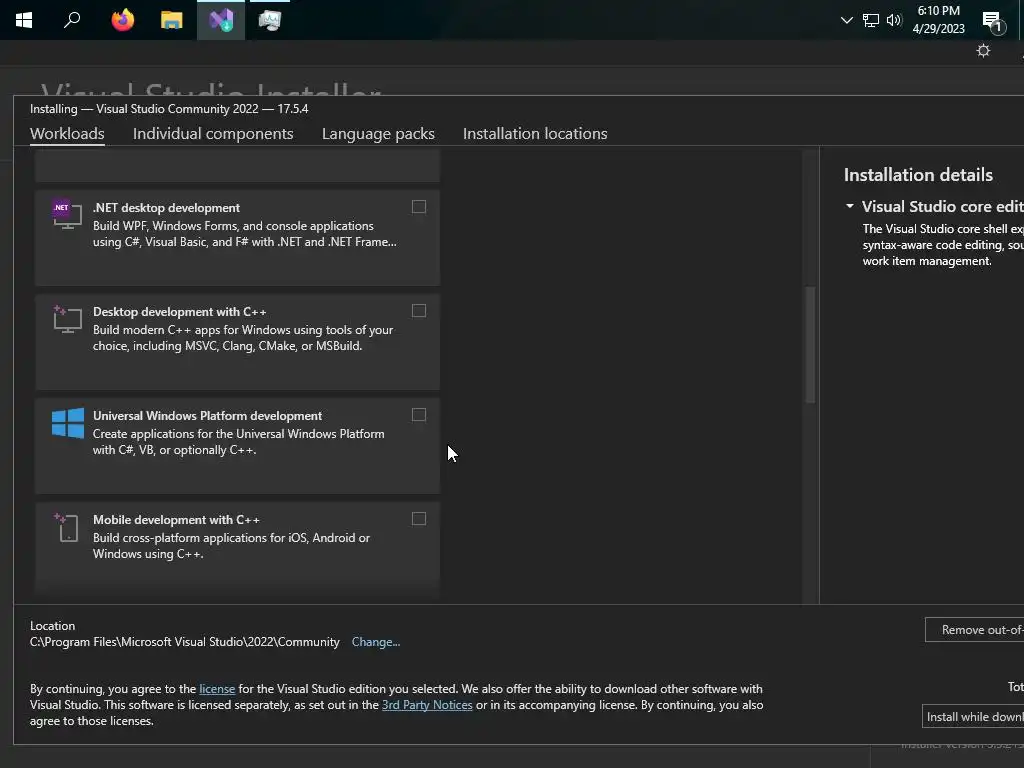The image size is (1024, 768).
Task: Open Install while downloading dropdown
Action: [x=973, y=716]
